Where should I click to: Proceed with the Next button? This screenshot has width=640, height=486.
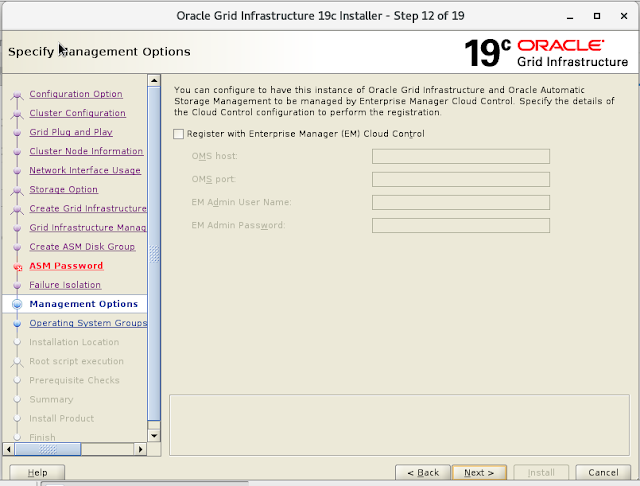[x=479, y=473]
